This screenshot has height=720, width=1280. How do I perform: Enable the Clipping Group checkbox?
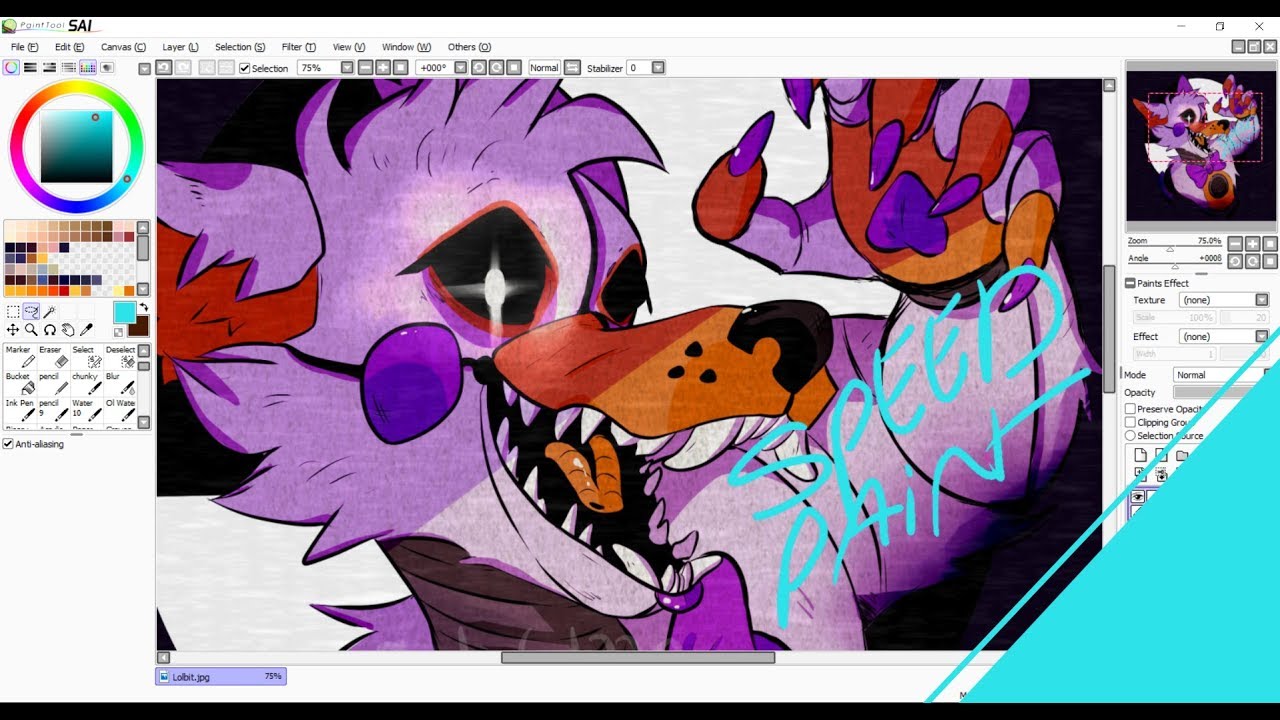(x=1130, y=423)
